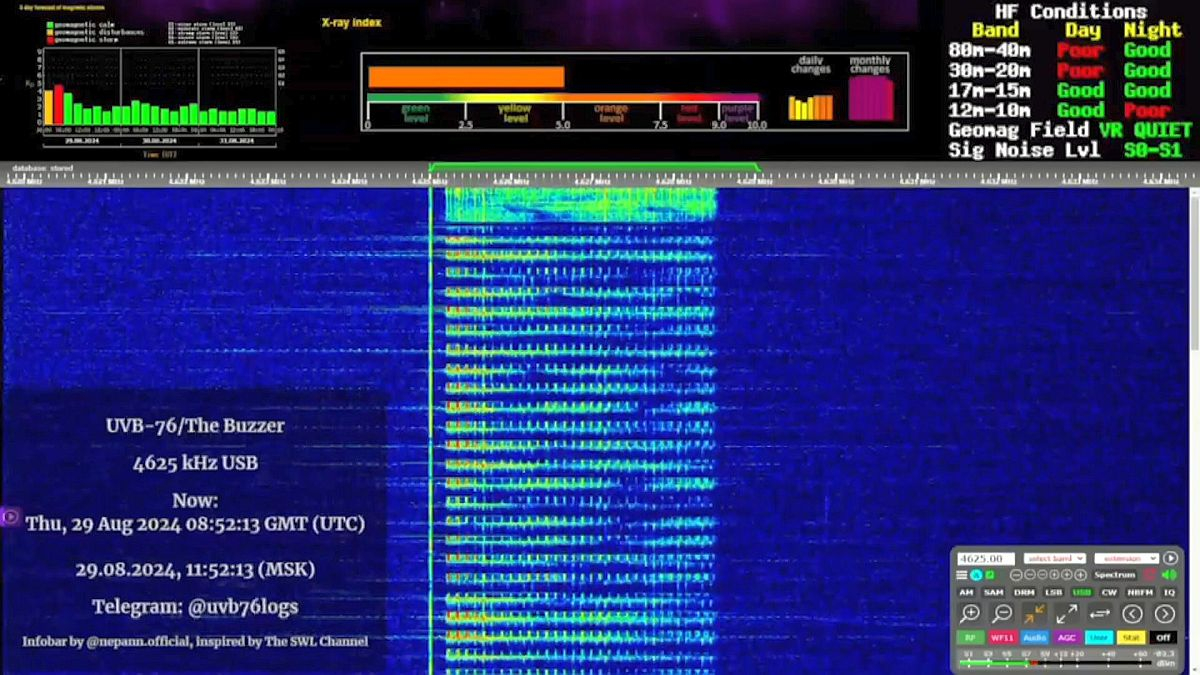The height and width of the screenshot is (675, 1200).
Task: Click the white outward arrows max-out zoom icon
Action: click(x=1067, y=614)
